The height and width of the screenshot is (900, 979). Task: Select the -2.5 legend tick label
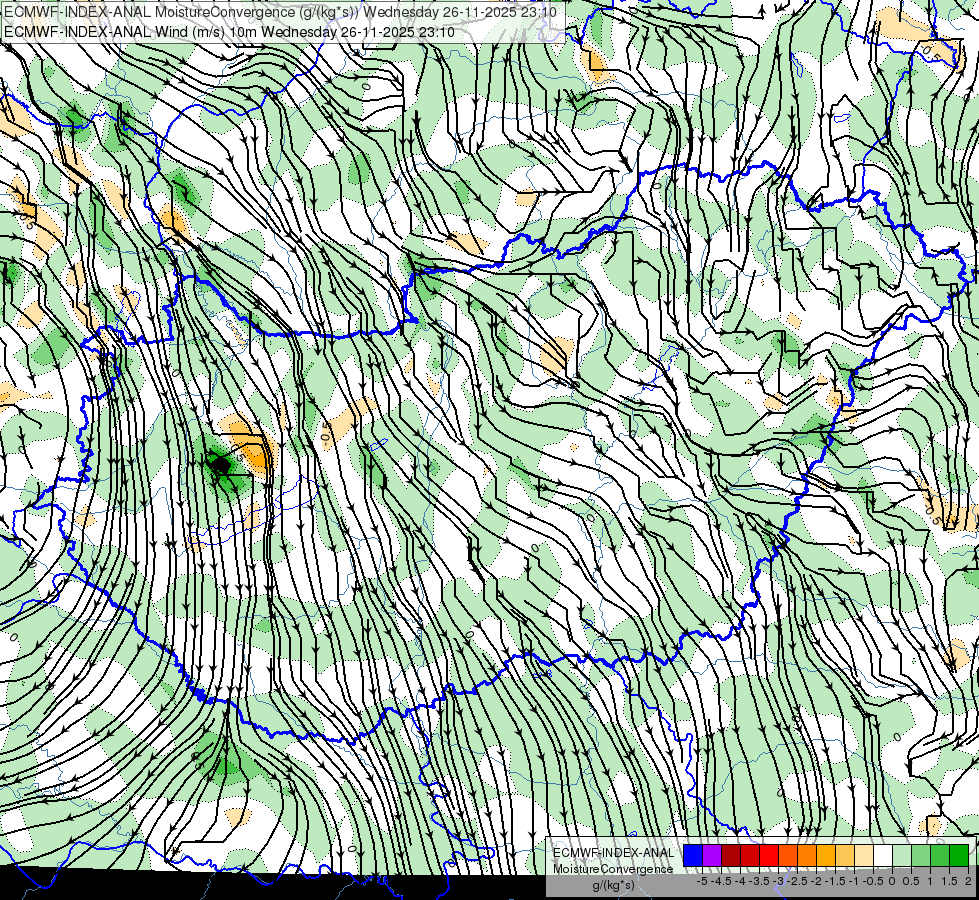(x=797, y=881)
